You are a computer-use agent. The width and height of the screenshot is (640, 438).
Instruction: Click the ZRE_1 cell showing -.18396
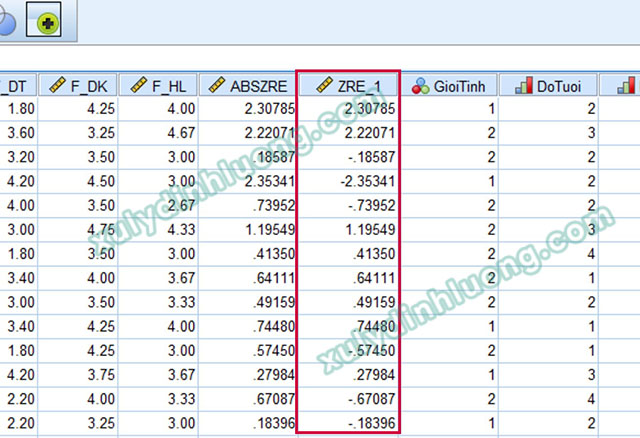point(348,423)
